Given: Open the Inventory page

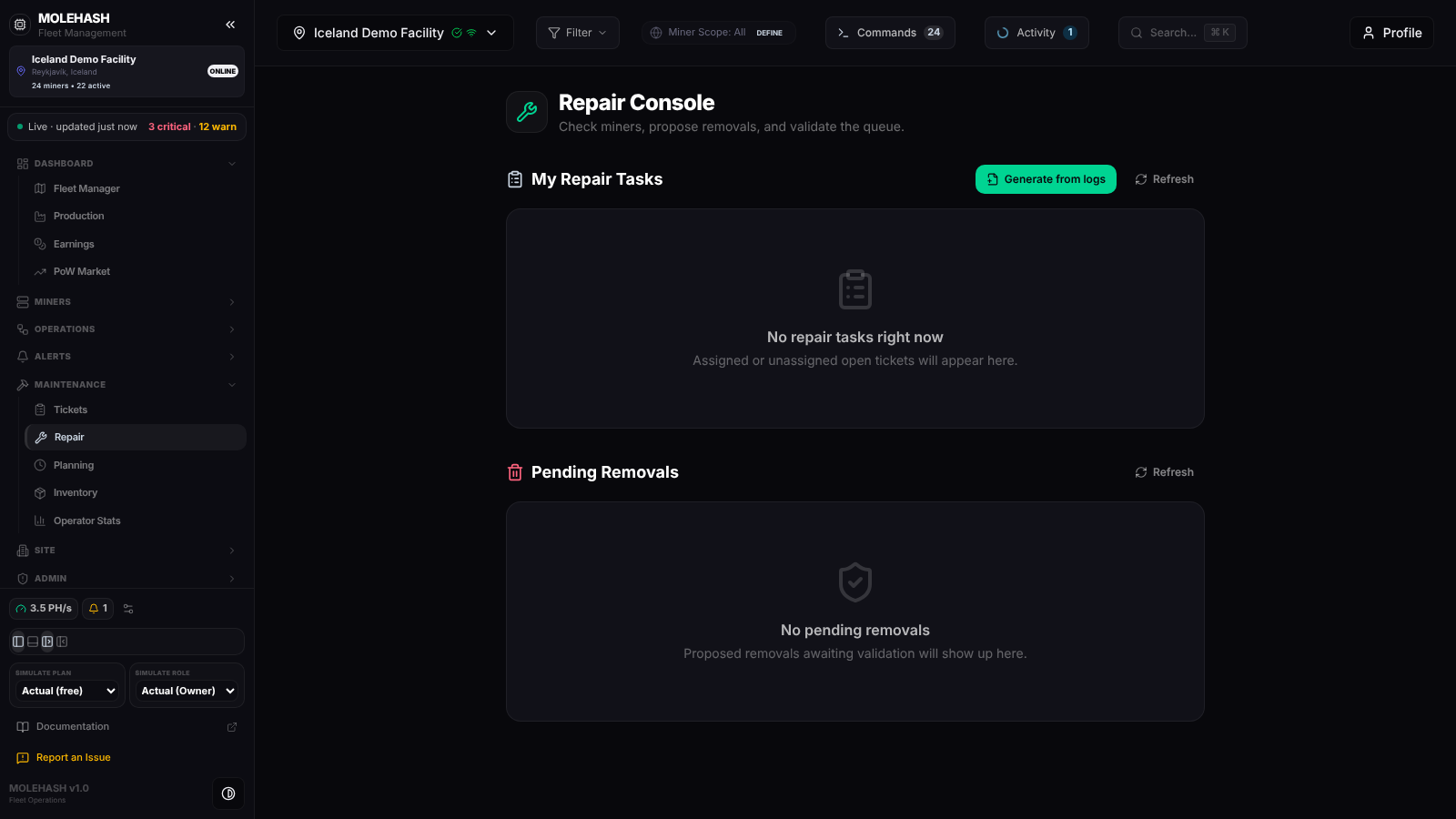Looking at the screenshot, I should click(136, 492).
